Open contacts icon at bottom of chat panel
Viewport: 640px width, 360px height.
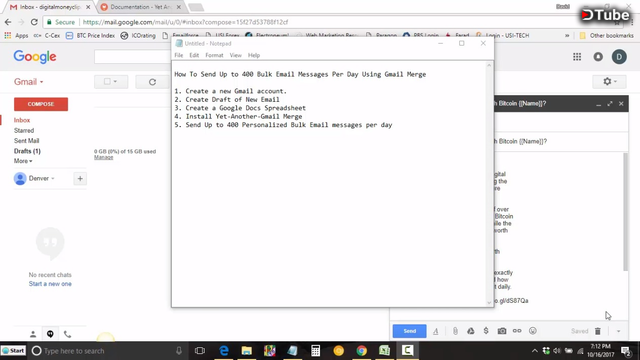point(33,334)
